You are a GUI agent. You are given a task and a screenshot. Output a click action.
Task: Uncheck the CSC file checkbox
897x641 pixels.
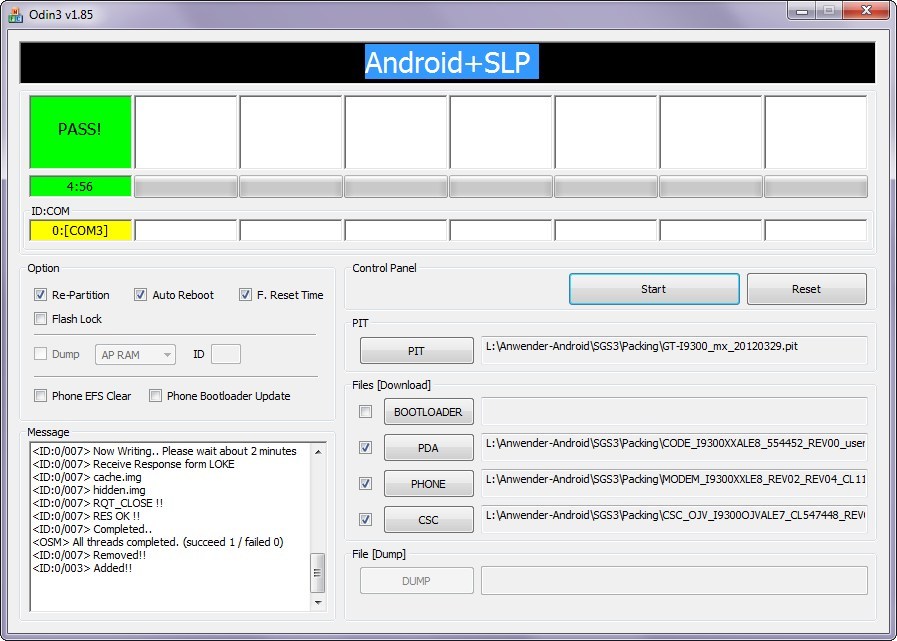365,519
